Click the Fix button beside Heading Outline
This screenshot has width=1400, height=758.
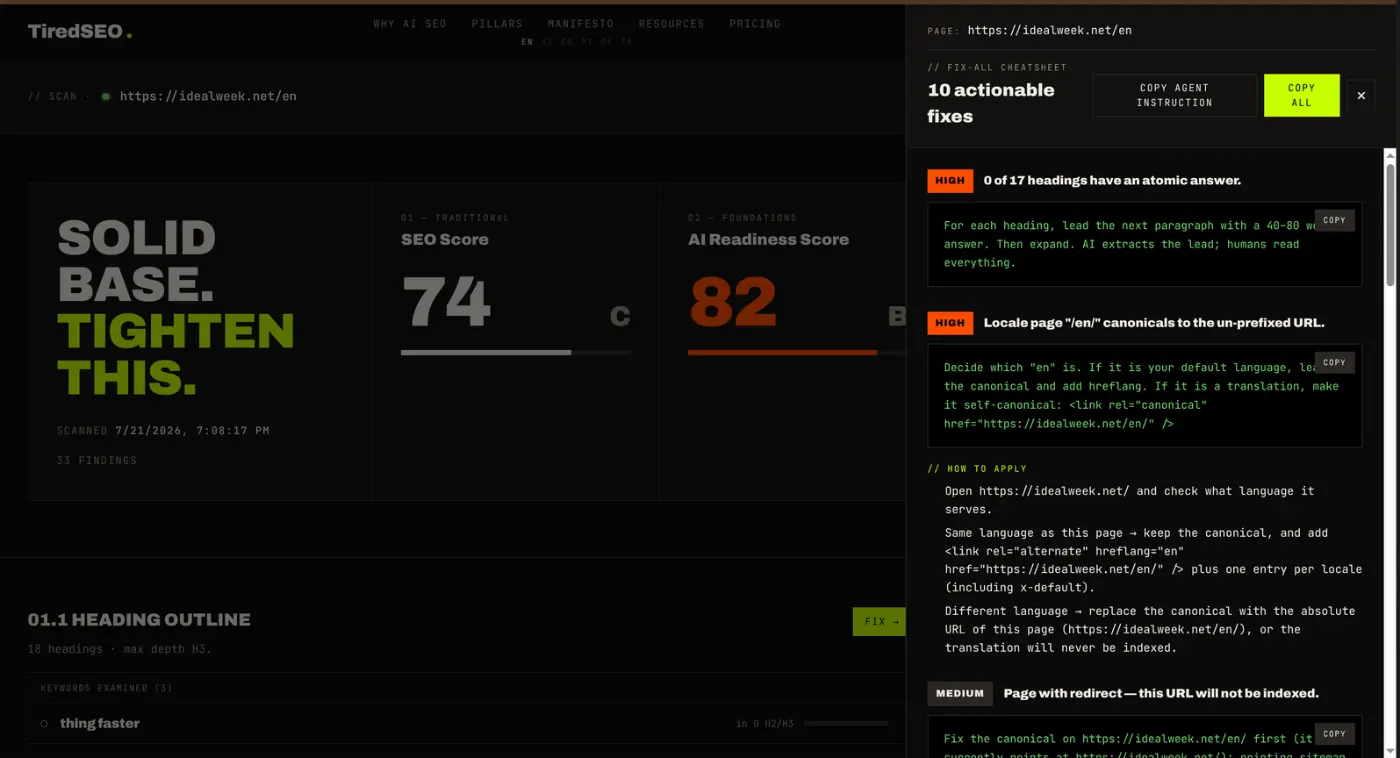[x=879, y=621]
